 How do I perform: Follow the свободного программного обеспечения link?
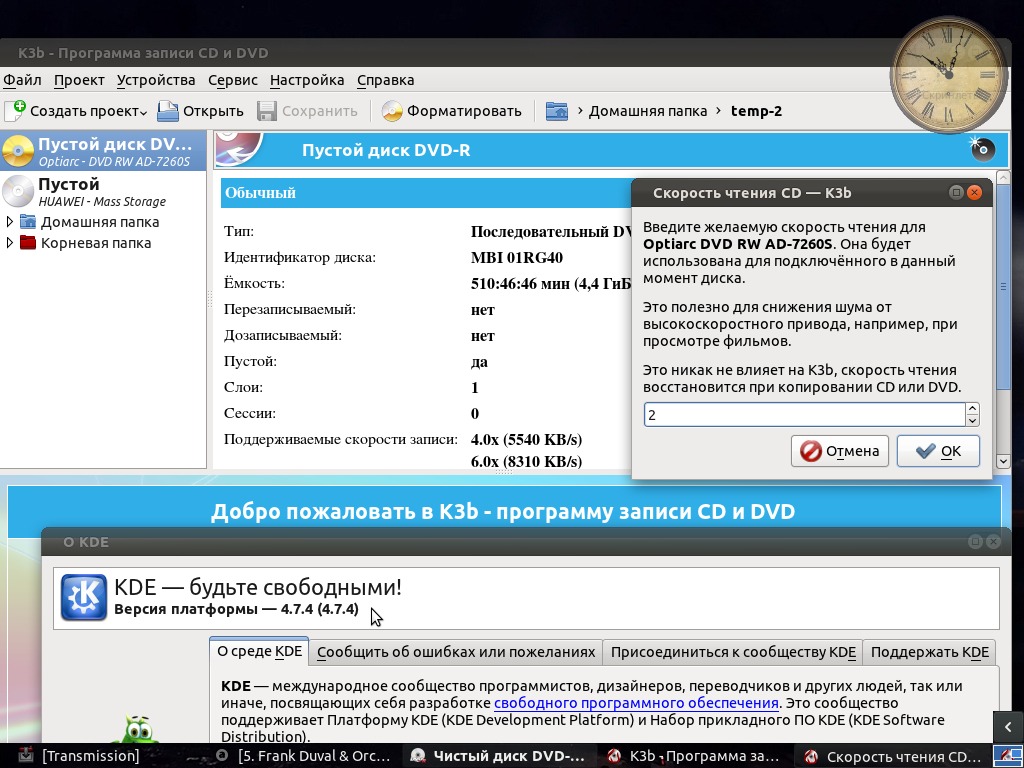[x=636, y=703]
